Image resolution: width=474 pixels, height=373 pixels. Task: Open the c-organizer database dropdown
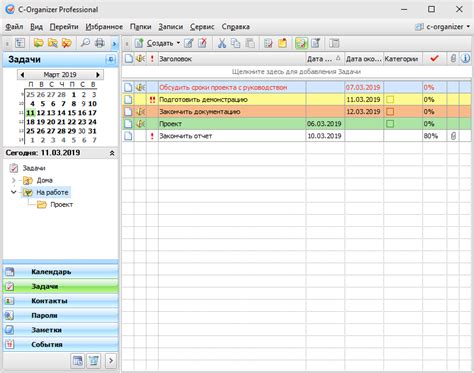coord(469,27)
